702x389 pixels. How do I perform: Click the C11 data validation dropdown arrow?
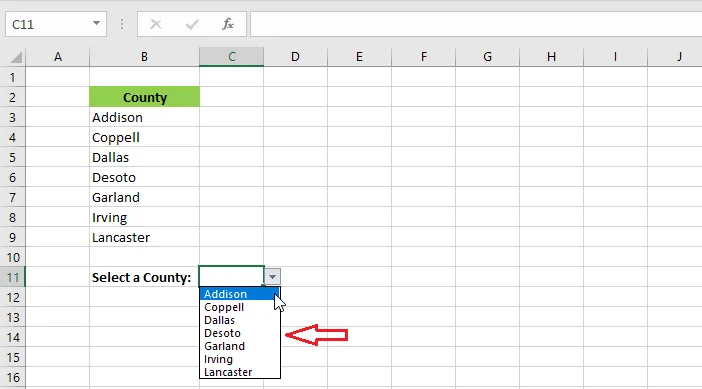(272, 277)
